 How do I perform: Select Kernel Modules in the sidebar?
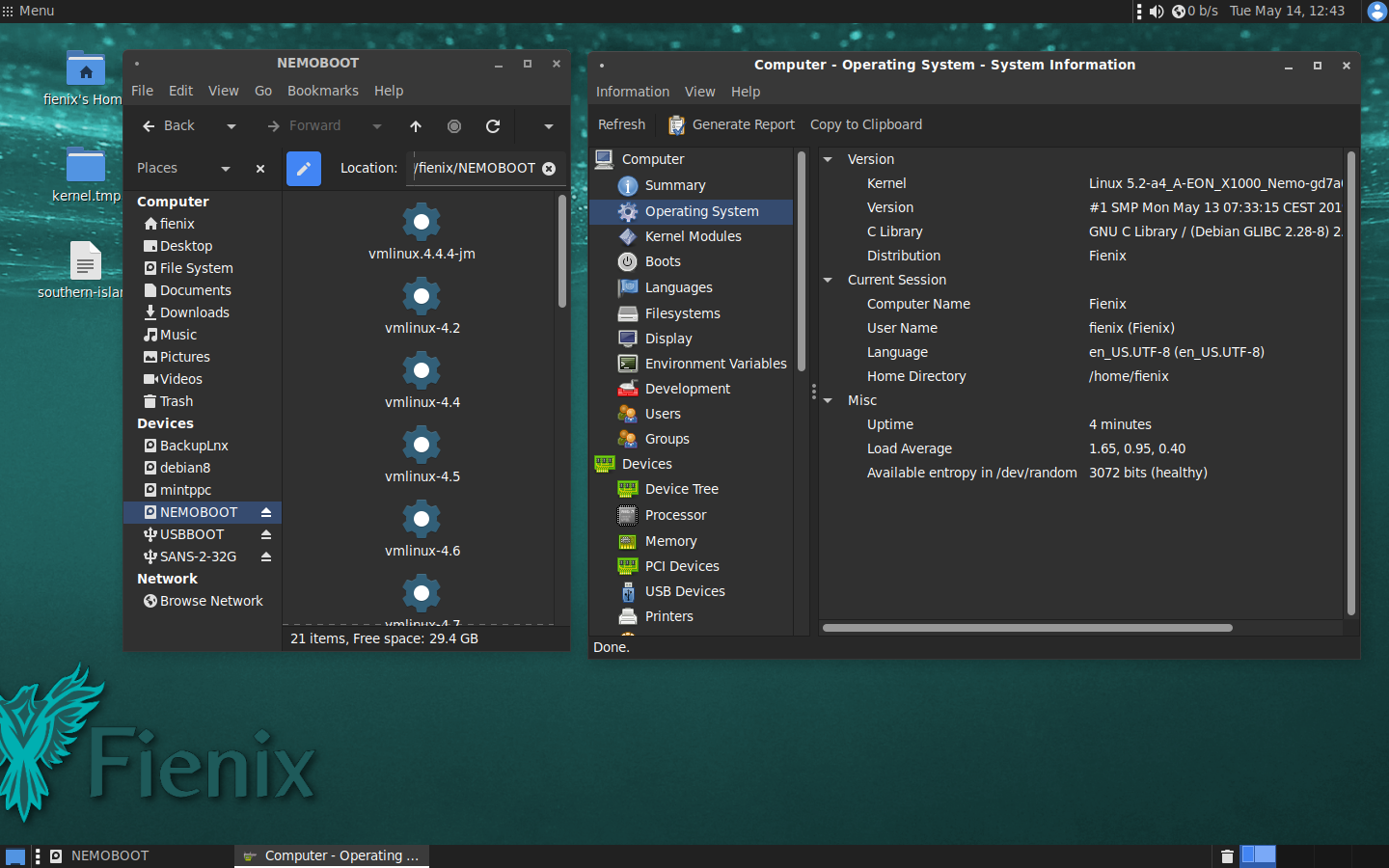[x=693, y=236]
